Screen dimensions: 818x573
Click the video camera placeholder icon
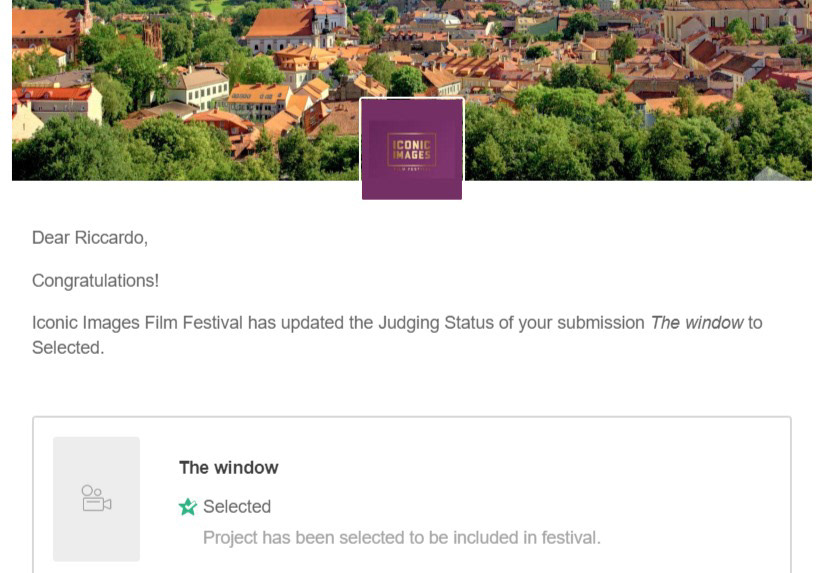(x=96, y=498)
